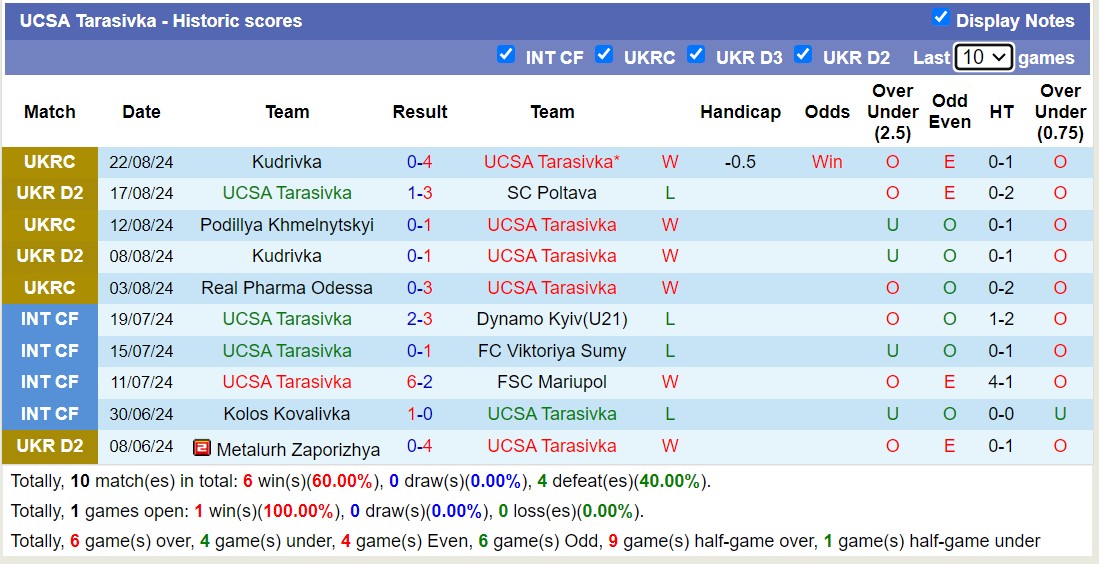Screen dimensions: 1099x564
Task: Click the red card icon beside Metalurh Zaporizhya
Action: (202, 447)
